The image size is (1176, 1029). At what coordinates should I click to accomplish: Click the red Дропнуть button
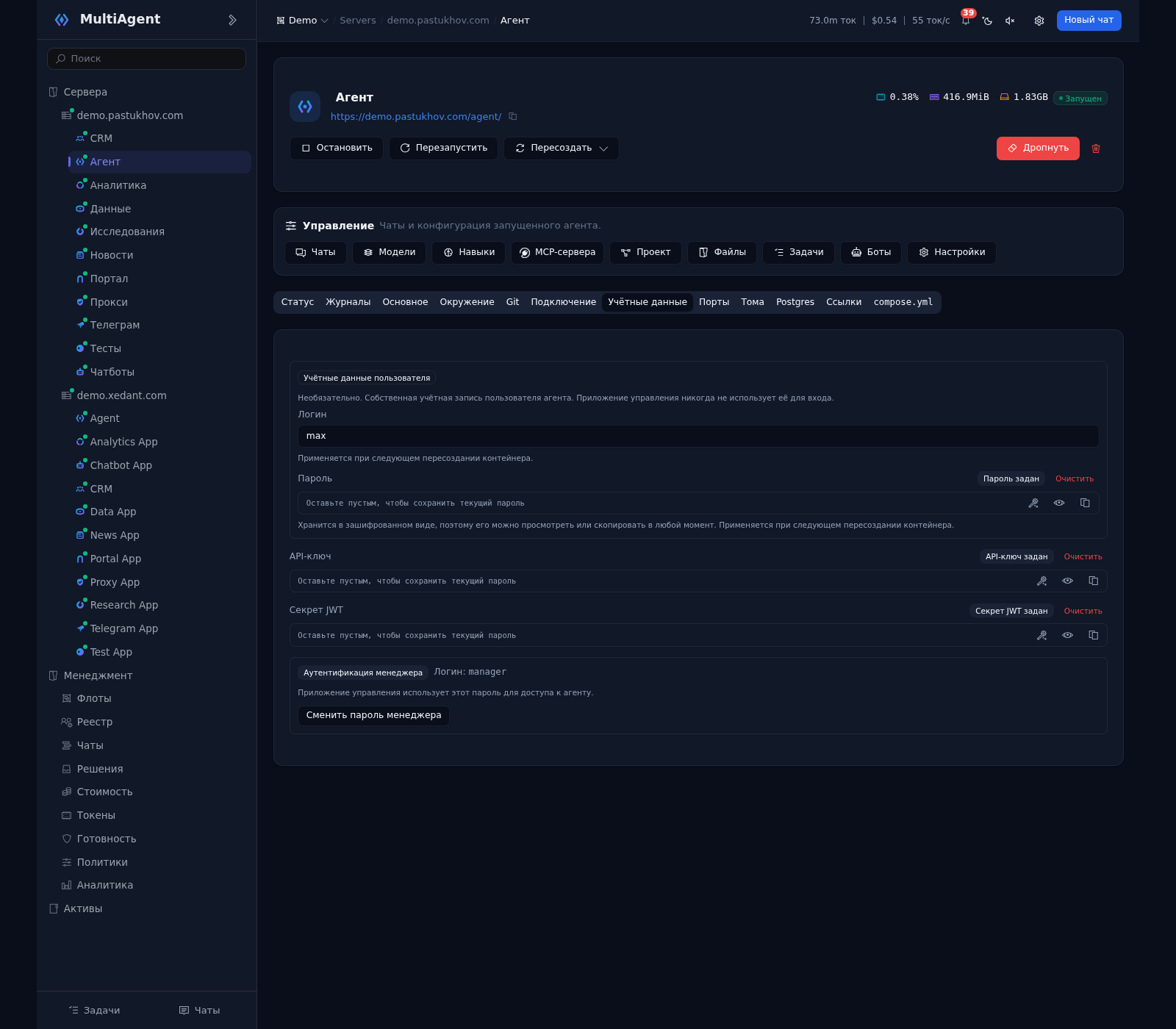(x=1038, y=148)
